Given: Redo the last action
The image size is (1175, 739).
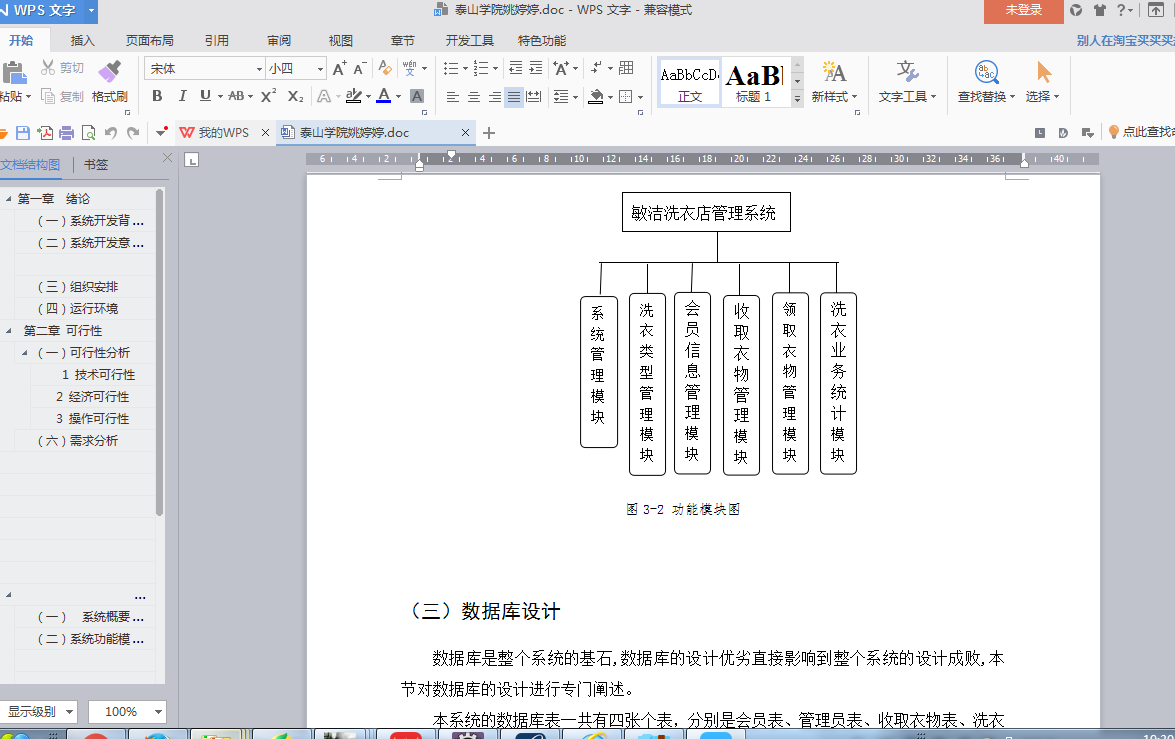Looking at the screenshot, I should click(x=133, y=133).
